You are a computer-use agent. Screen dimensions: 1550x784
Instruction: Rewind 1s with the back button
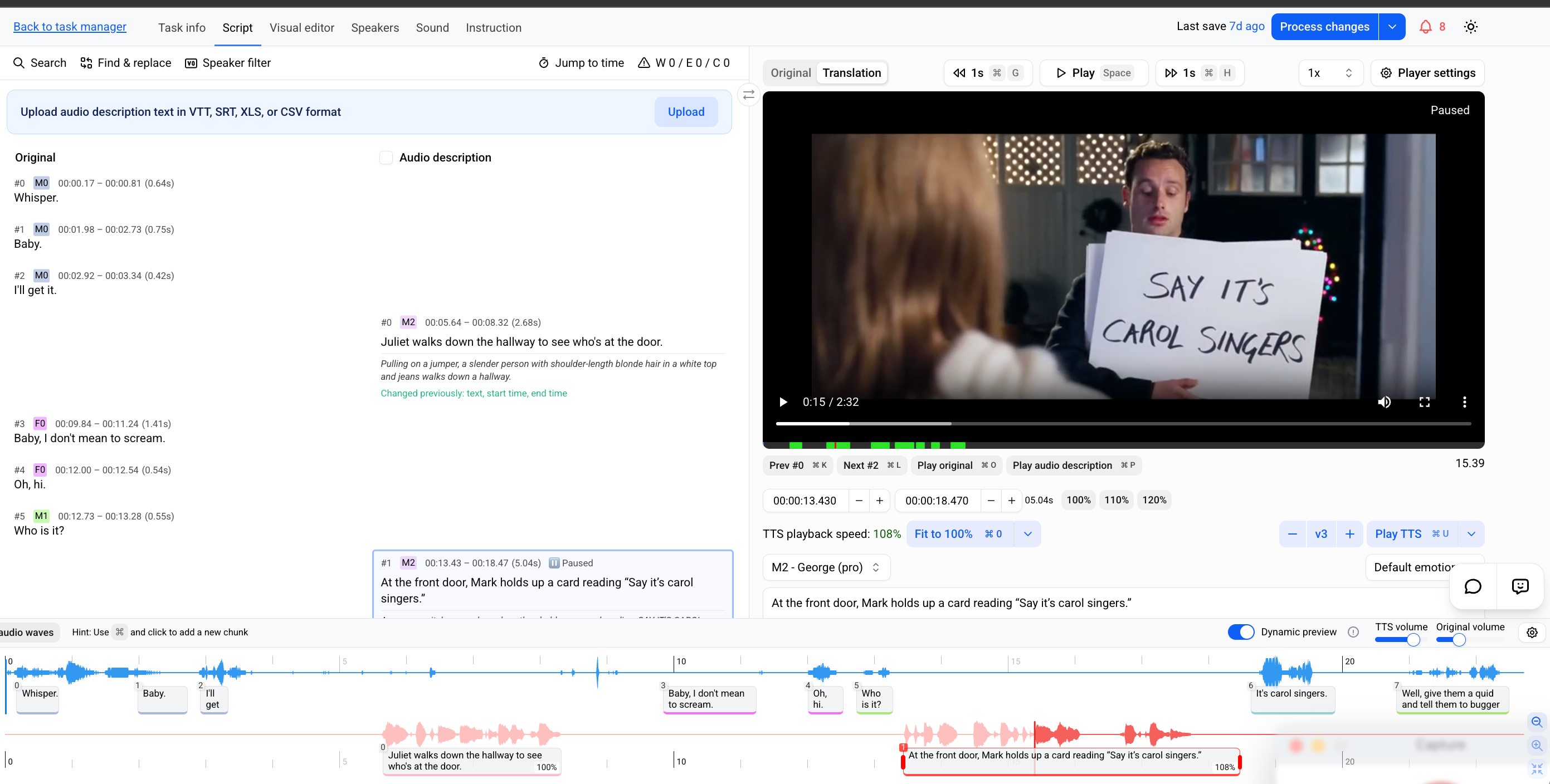tap(988, 73)
